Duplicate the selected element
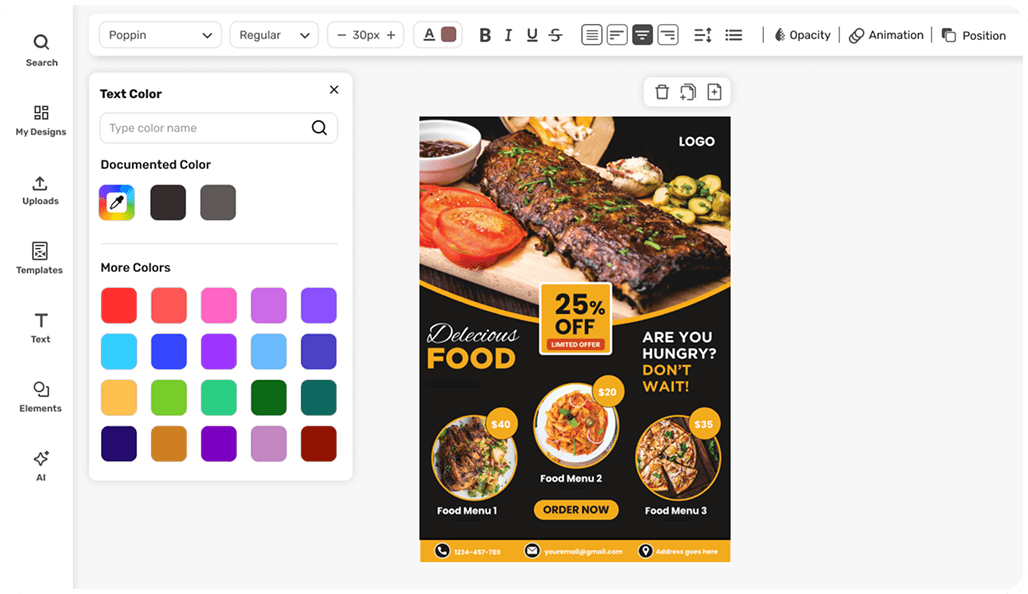The height and width of the screenshot is (594, 1028). (687, 91)
